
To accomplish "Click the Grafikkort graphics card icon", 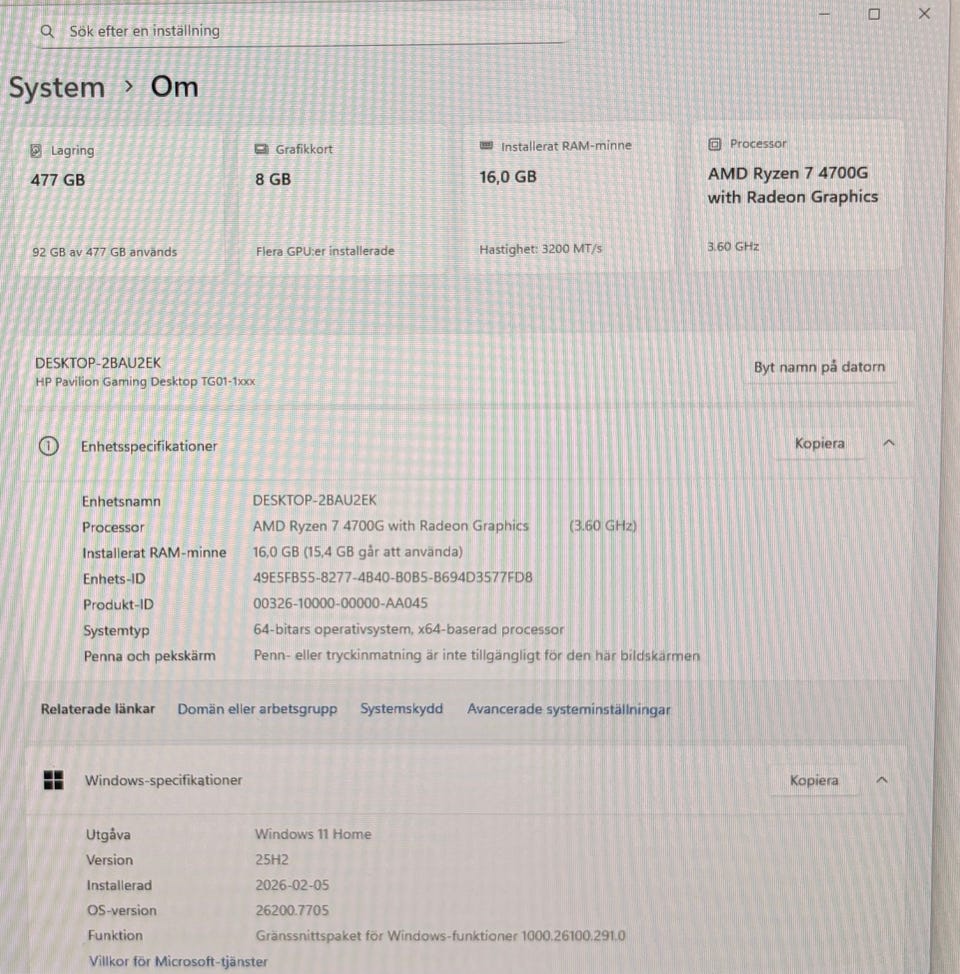I will pyautogui.click(x=262, y=149).
